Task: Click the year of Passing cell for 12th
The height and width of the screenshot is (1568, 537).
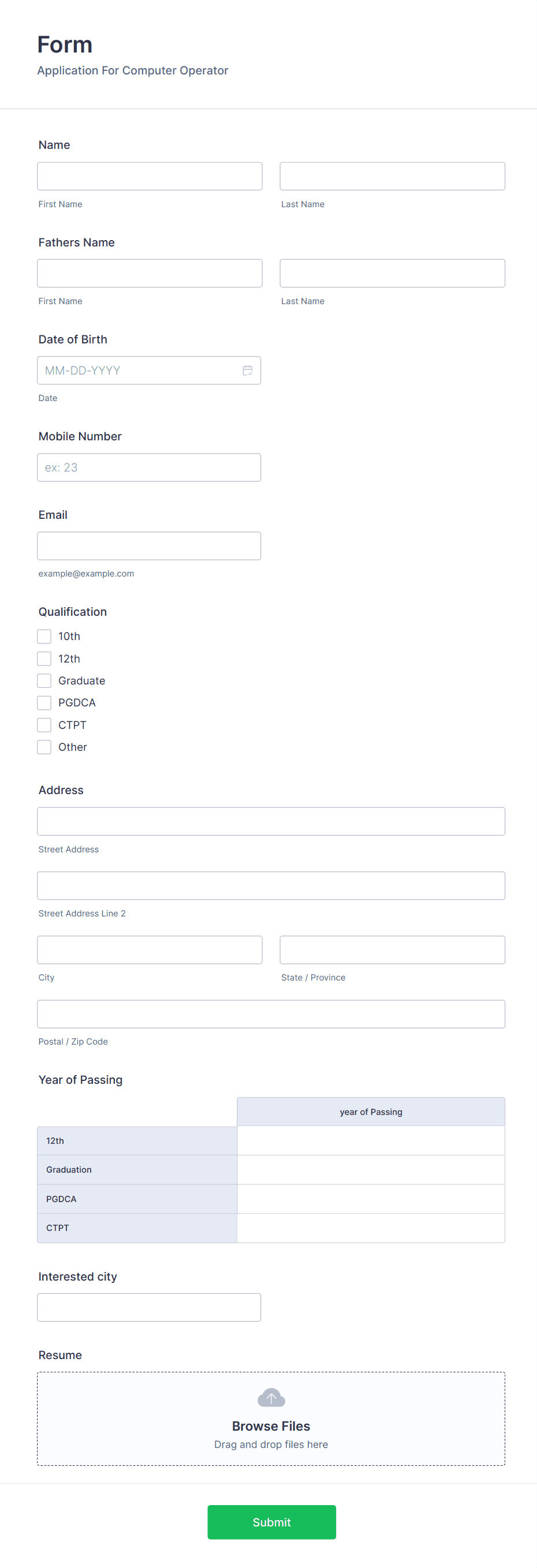Action: coord(371,1140)
